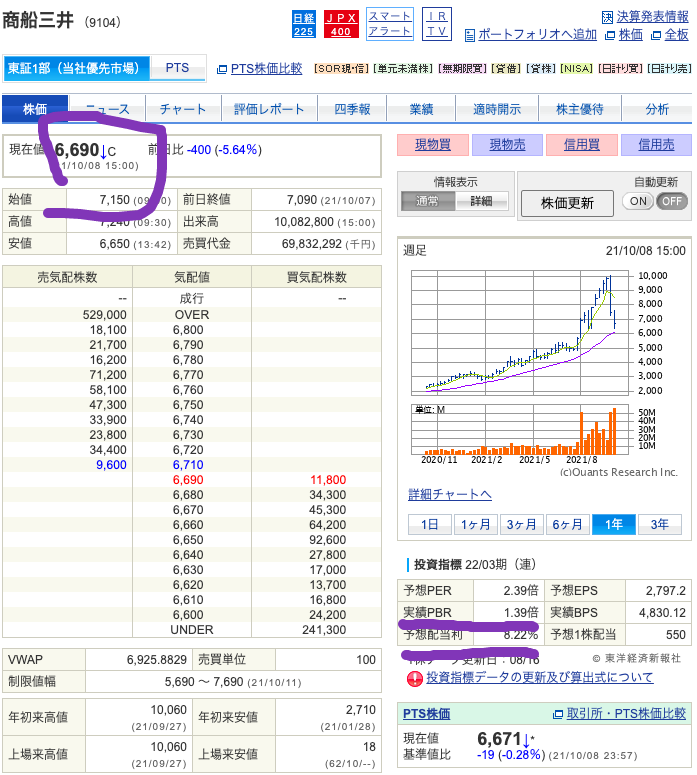Image resolution: width=697 pixels, height=775 pixels.
Task: Click the popup icon beside 全板
Action: tap(656, 36)
